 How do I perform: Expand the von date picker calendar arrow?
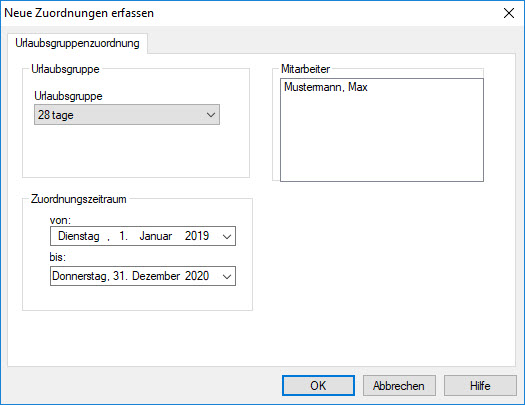click(227, 236)
